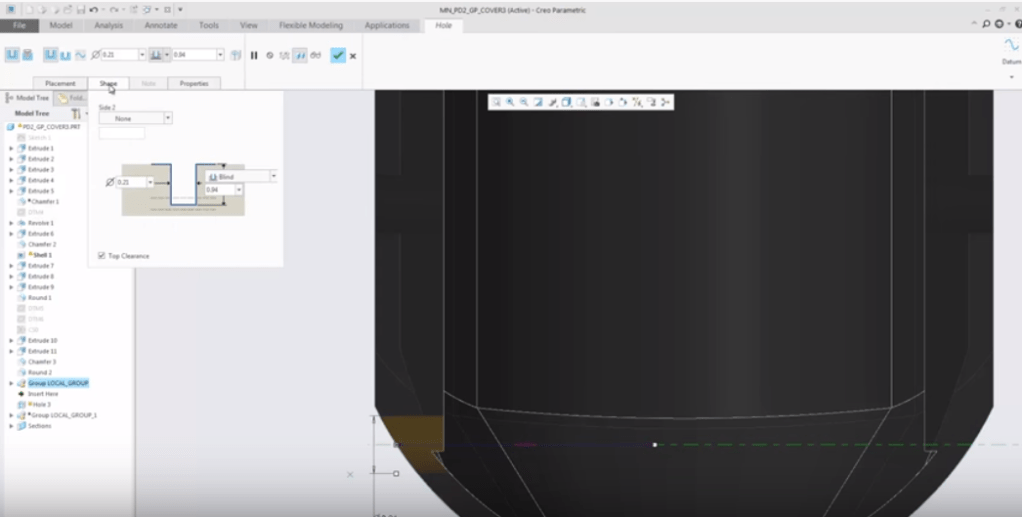Accept the hole feature with green checkmark
Viewport: 1022px width, 517px height.
pyautogui.click(x=338, y=56)
